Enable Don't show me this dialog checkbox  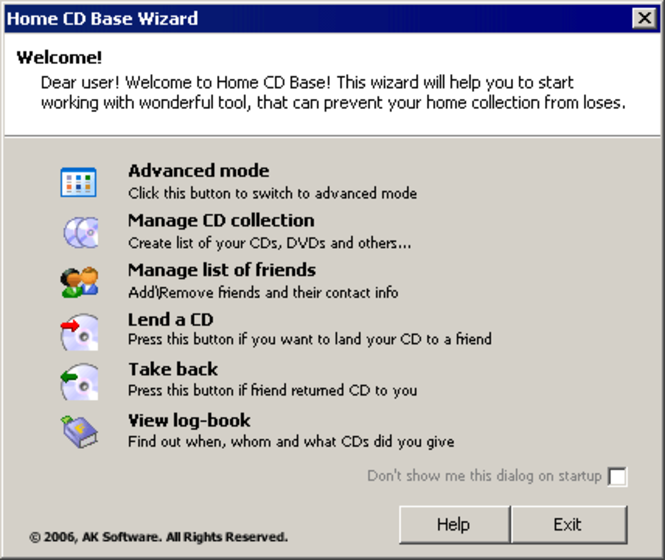pos(617,476)
